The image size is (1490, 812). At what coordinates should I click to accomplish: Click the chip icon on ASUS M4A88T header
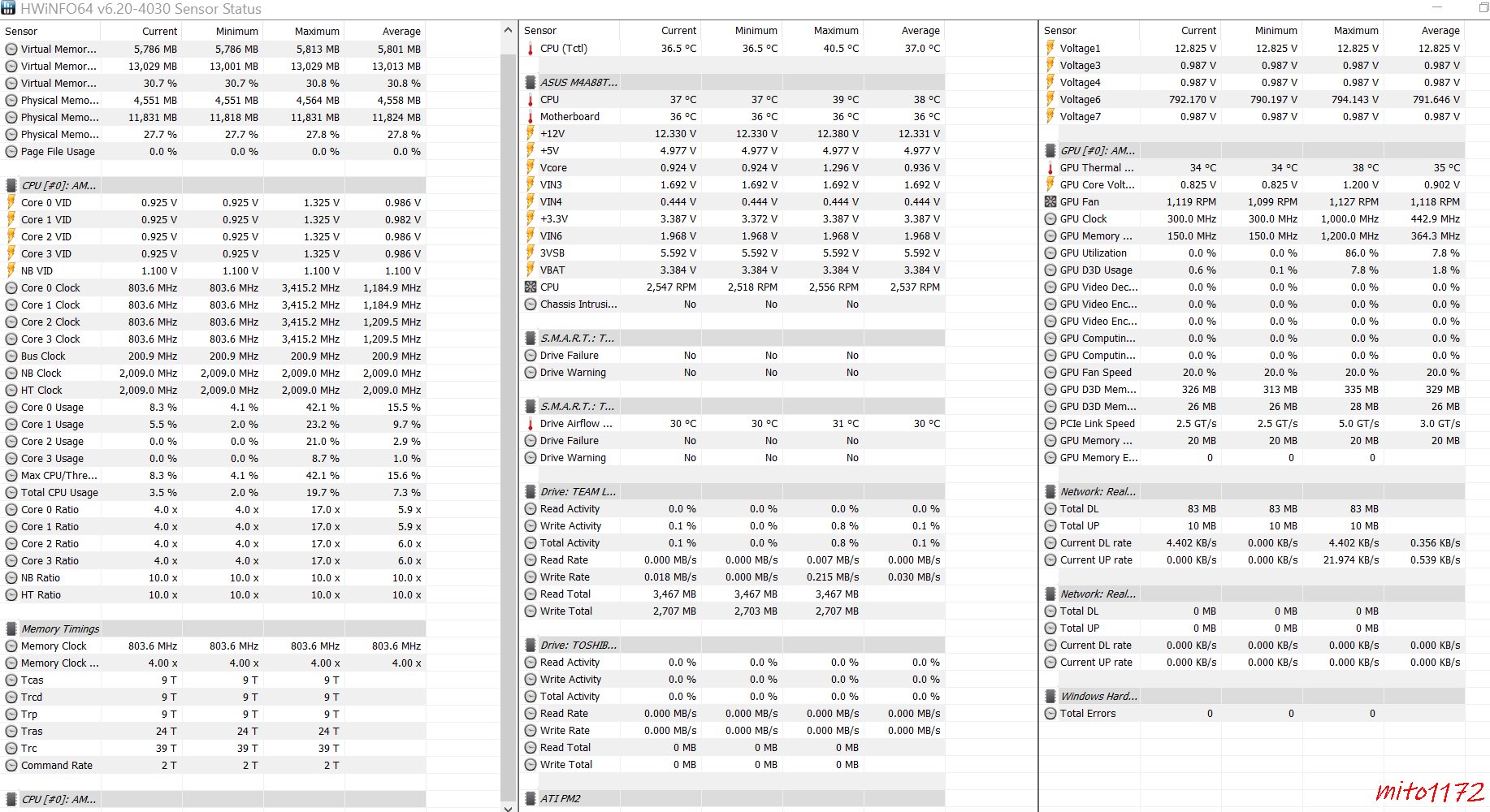point(531,82)
